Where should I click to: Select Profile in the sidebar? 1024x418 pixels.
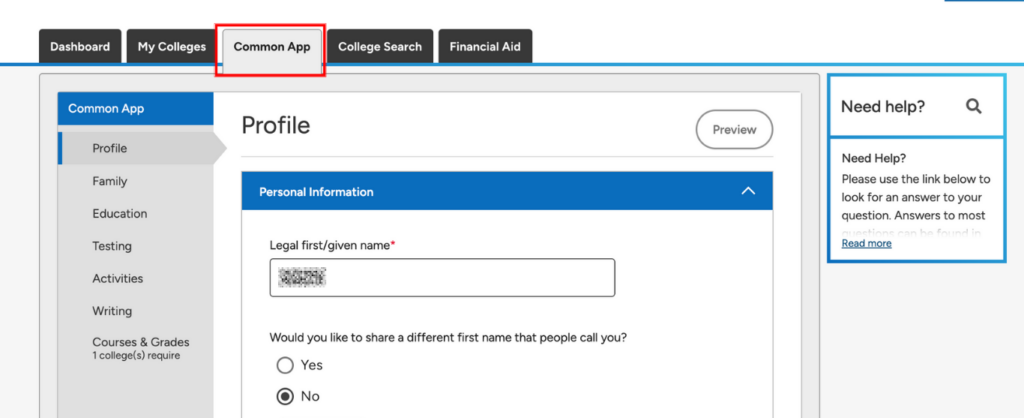pos(110,149)
